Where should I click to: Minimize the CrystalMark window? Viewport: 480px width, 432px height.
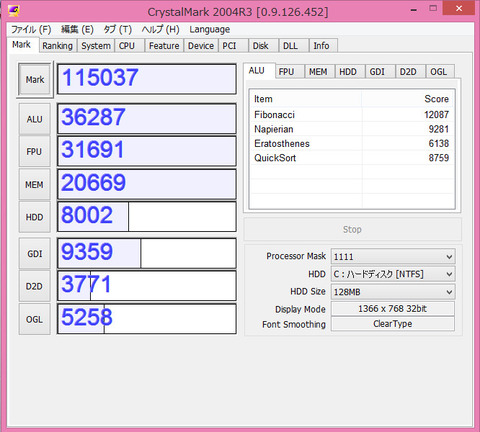[414, 9]
